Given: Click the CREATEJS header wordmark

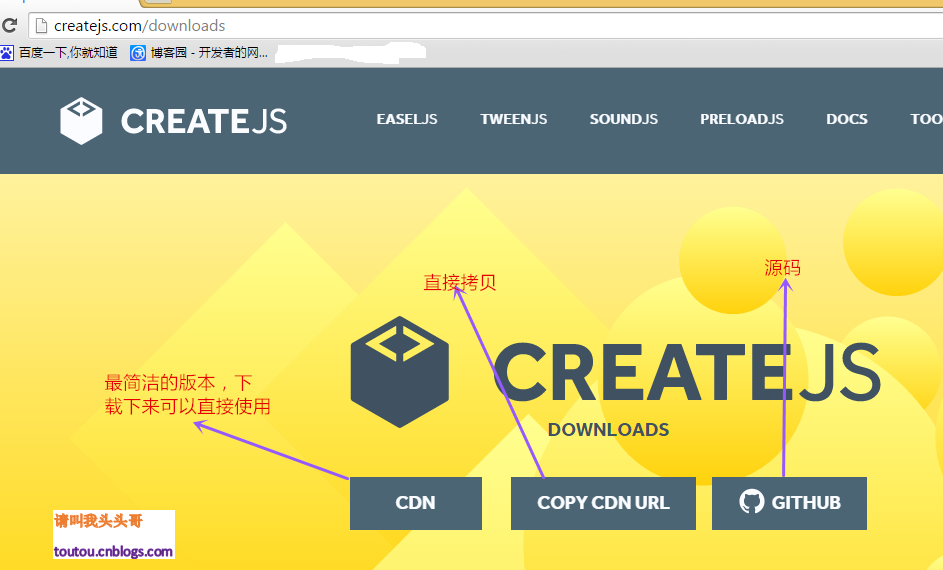Looking at the screenshot, I should pos(204,121).
